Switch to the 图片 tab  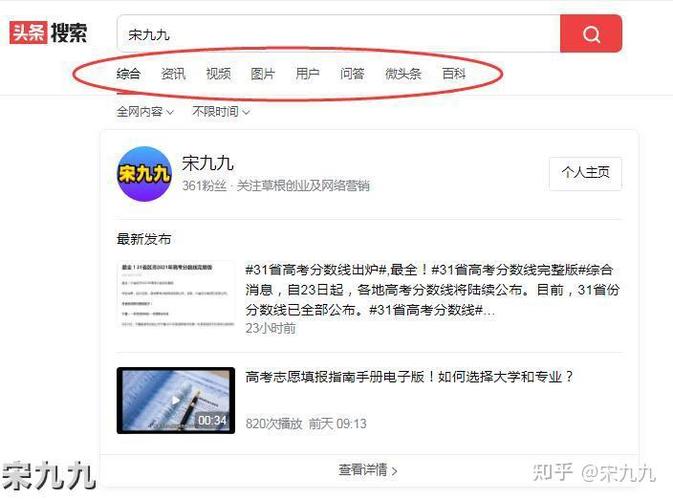[263, 74]
